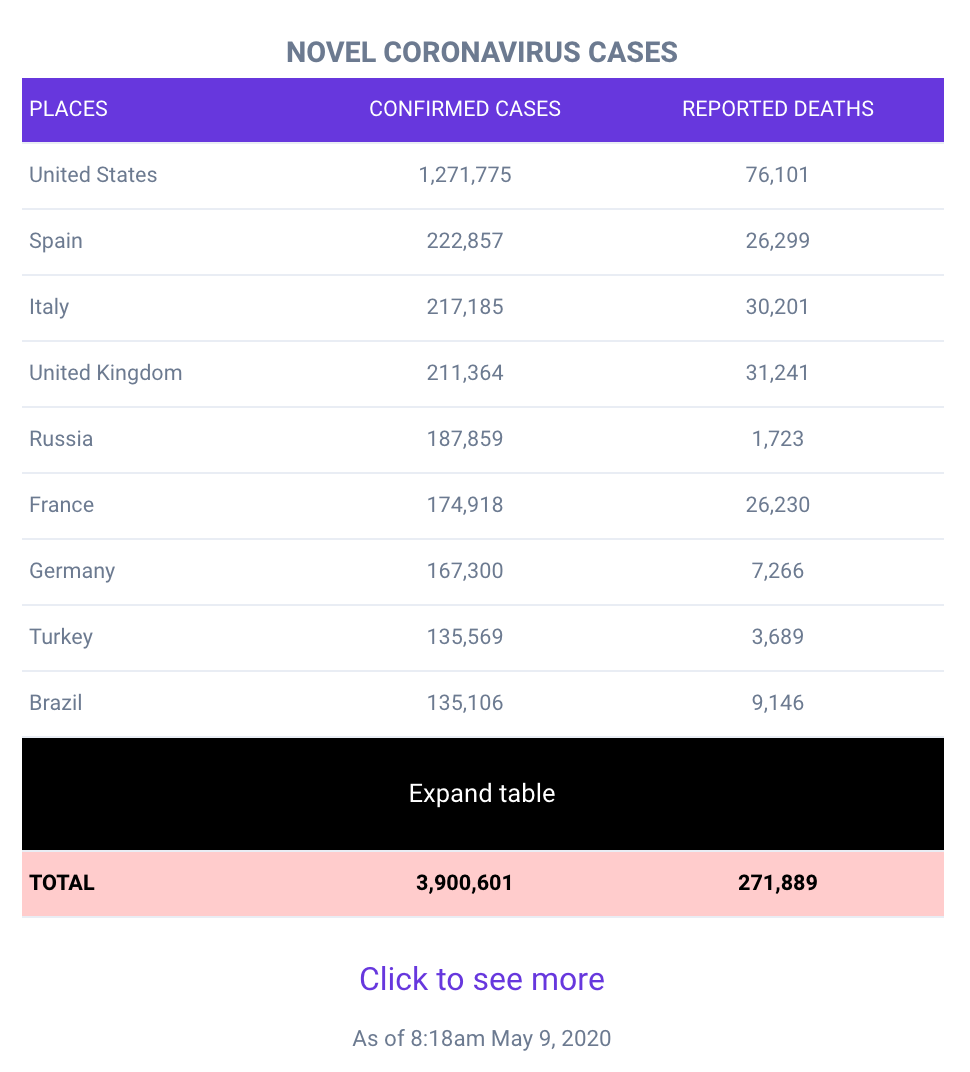
Task: Click the total deaths value 271,889
Action: tap(778, 883)
